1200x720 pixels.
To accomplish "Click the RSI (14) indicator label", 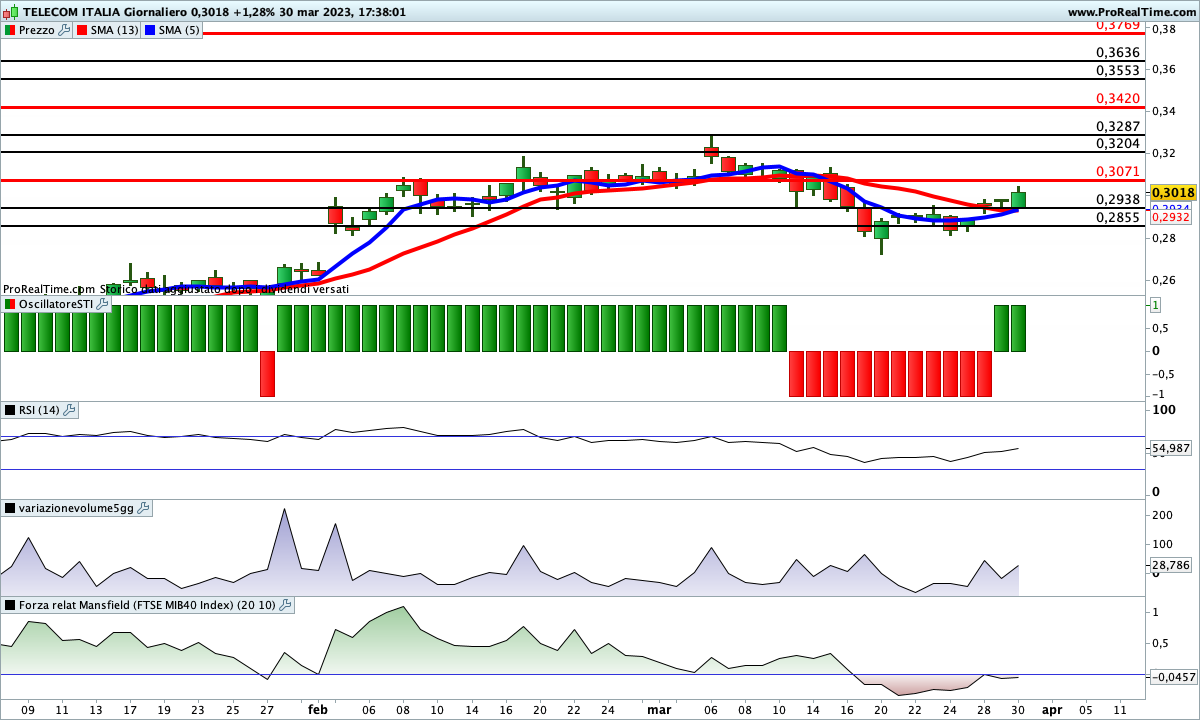I will [x=40, y=410].
